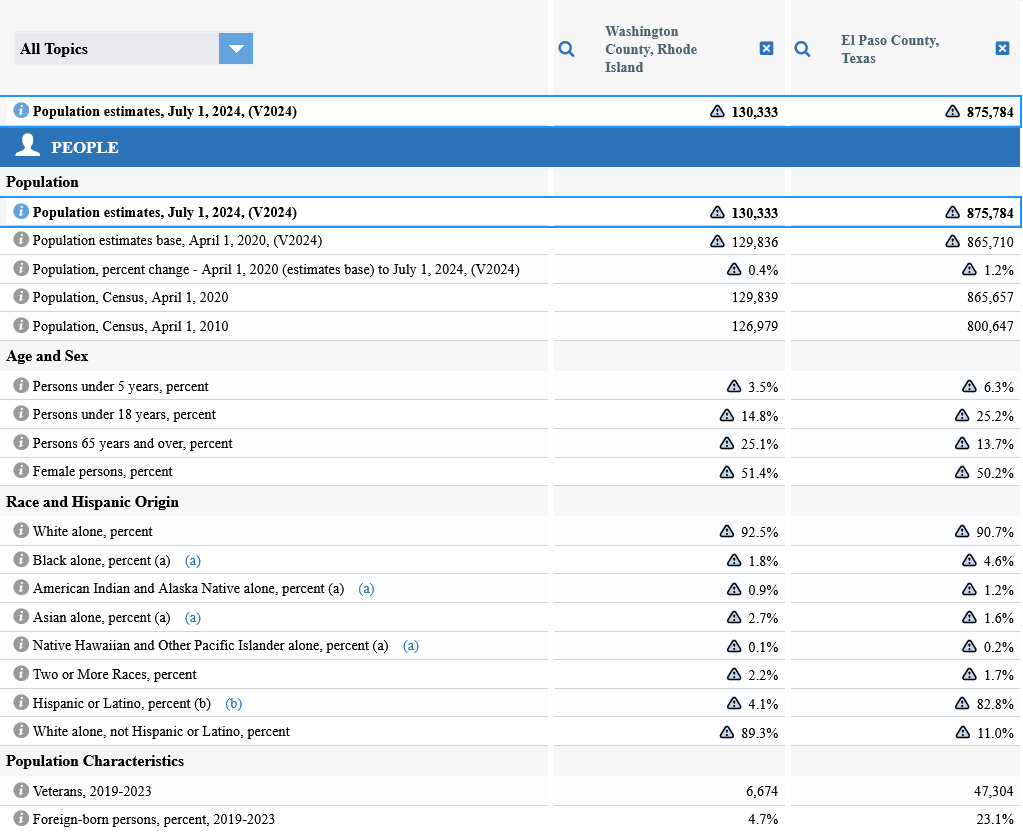Click info icon for Black alone, percent
The width and height of the screenshot is (1023, 832).
point(21,559)
